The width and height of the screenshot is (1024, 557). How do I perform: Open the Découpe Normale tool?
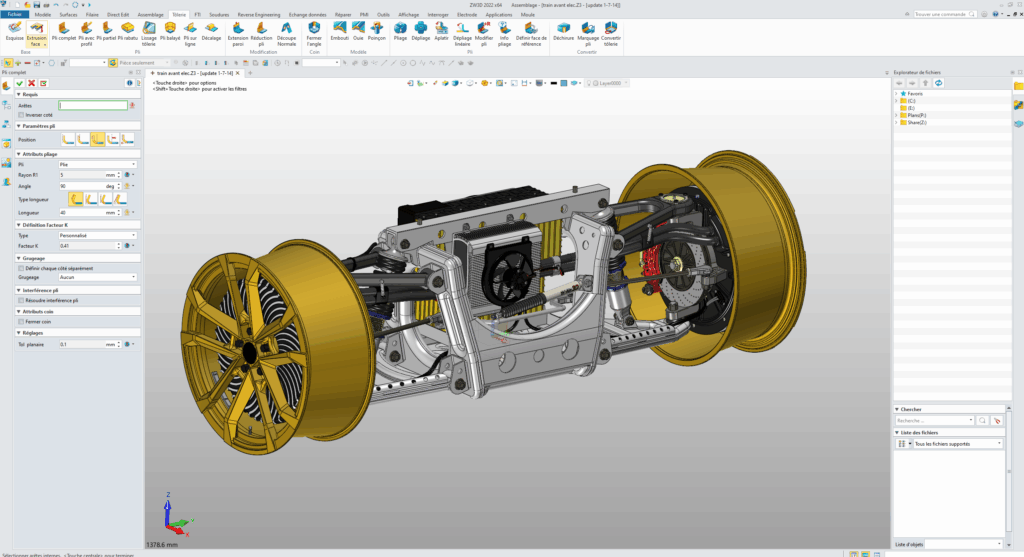pos(286,34)
